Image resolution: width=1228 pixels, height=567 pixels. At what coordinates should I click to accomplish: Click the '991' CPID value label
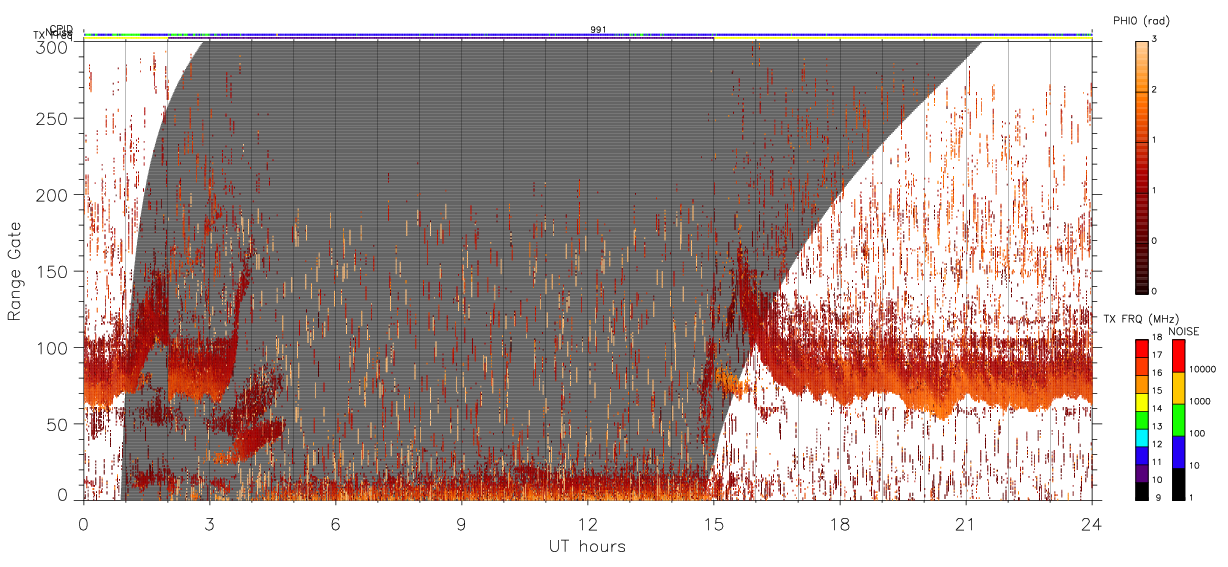pos(597,29)
